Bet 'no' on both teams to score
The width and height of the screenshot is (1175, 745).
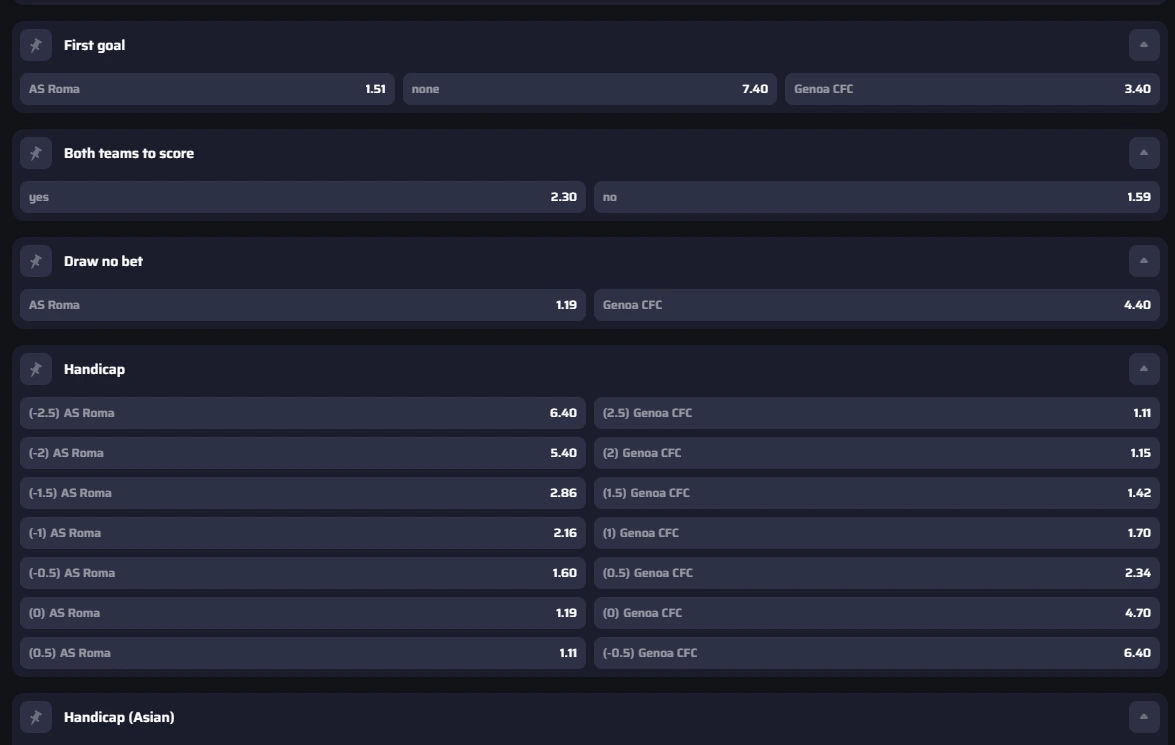pos(876,197)
